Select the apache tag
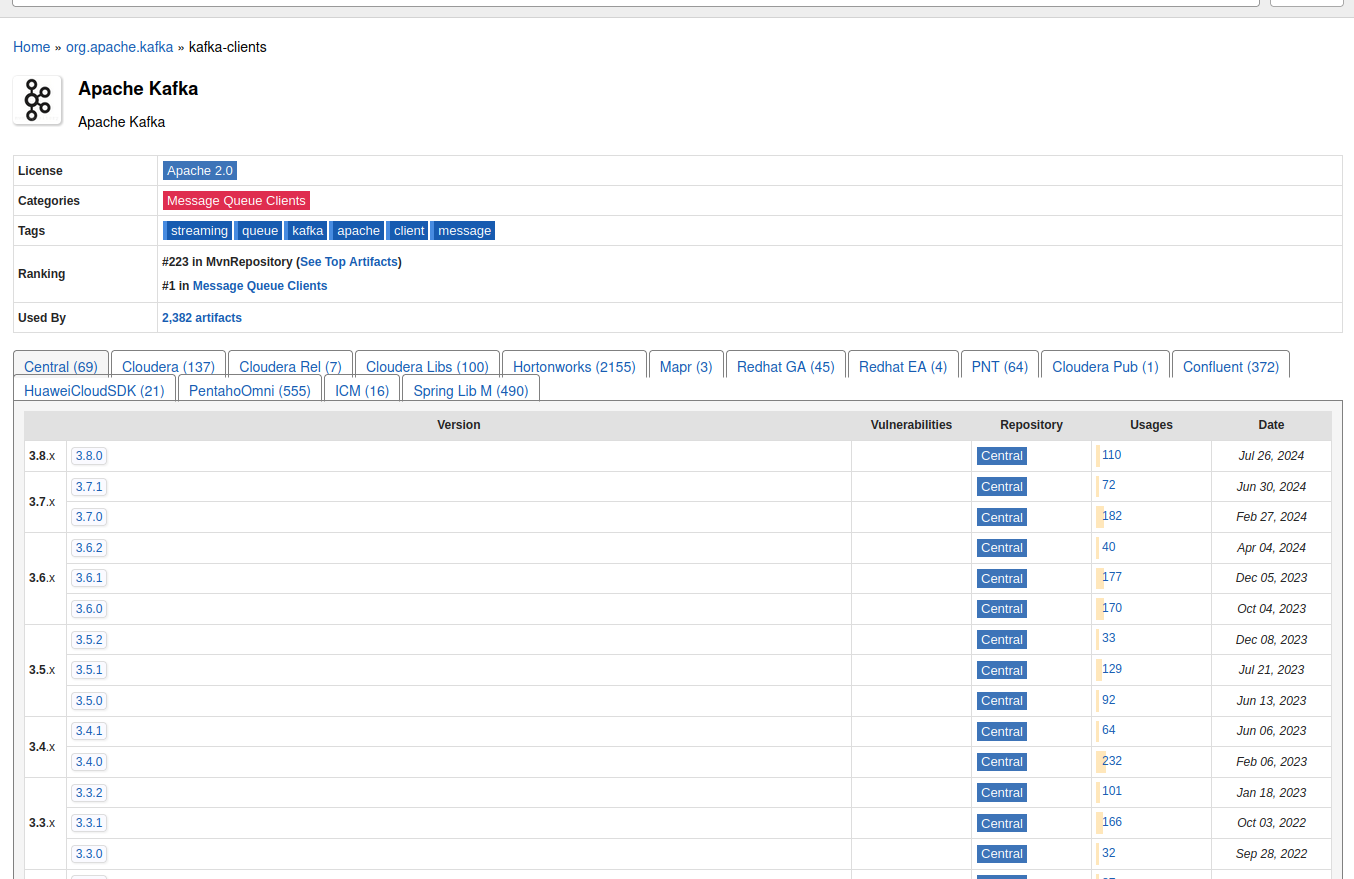This screenshot has height=879, width=1354. (x=357, y=231)
